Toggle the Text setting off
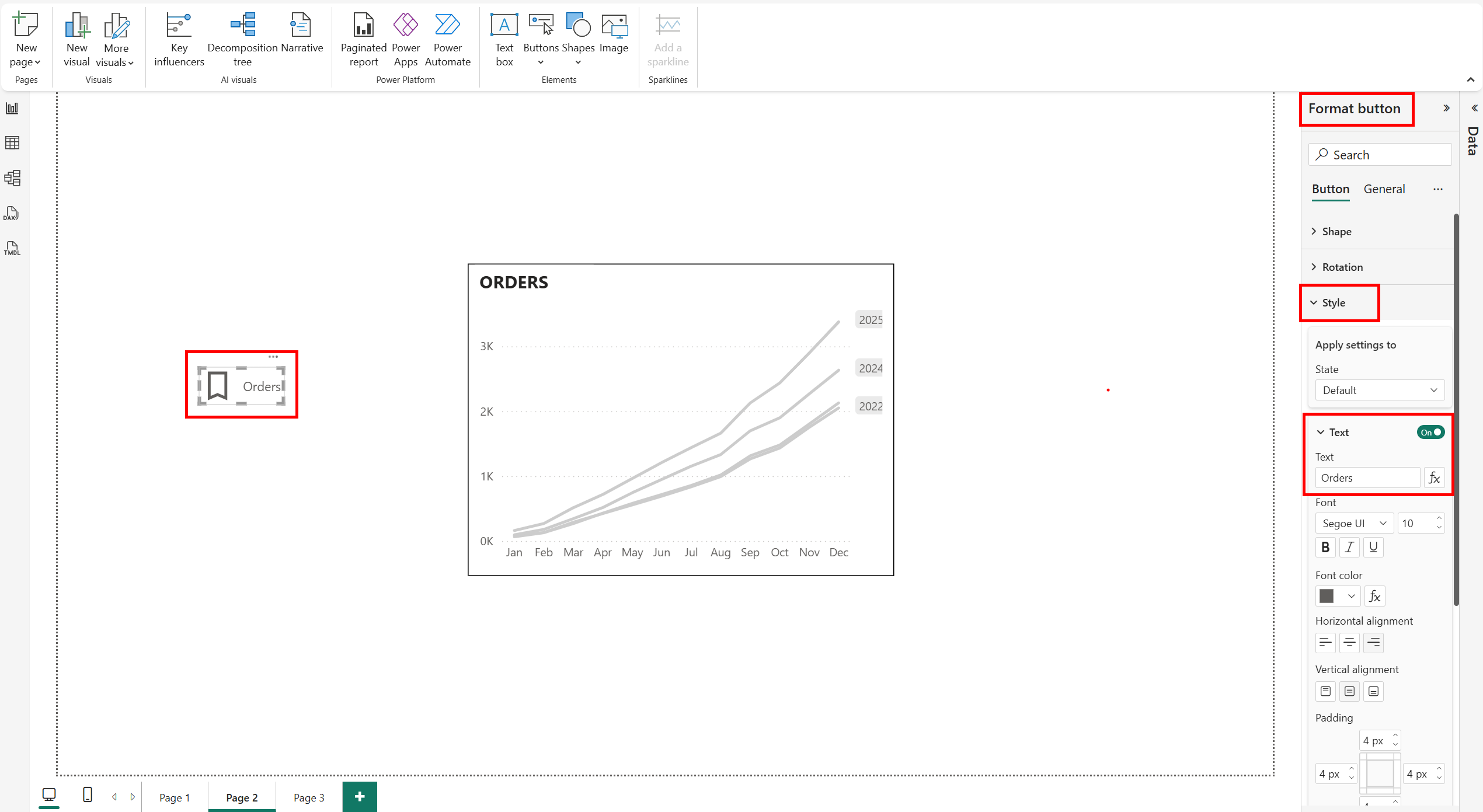The image size is (1483, 812). click(x=1430, y=433)
